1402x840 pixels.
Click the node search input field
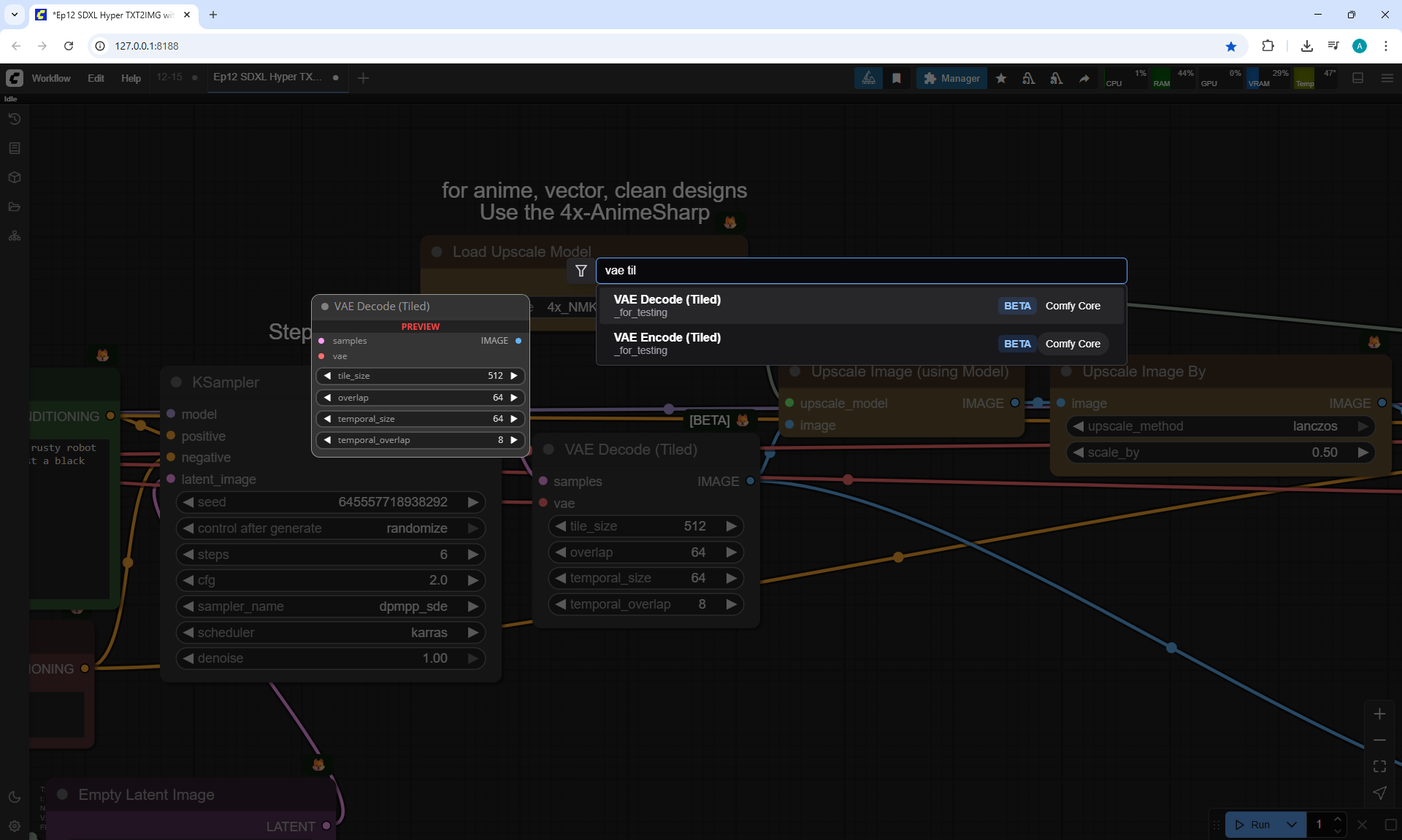click(860, 271)
